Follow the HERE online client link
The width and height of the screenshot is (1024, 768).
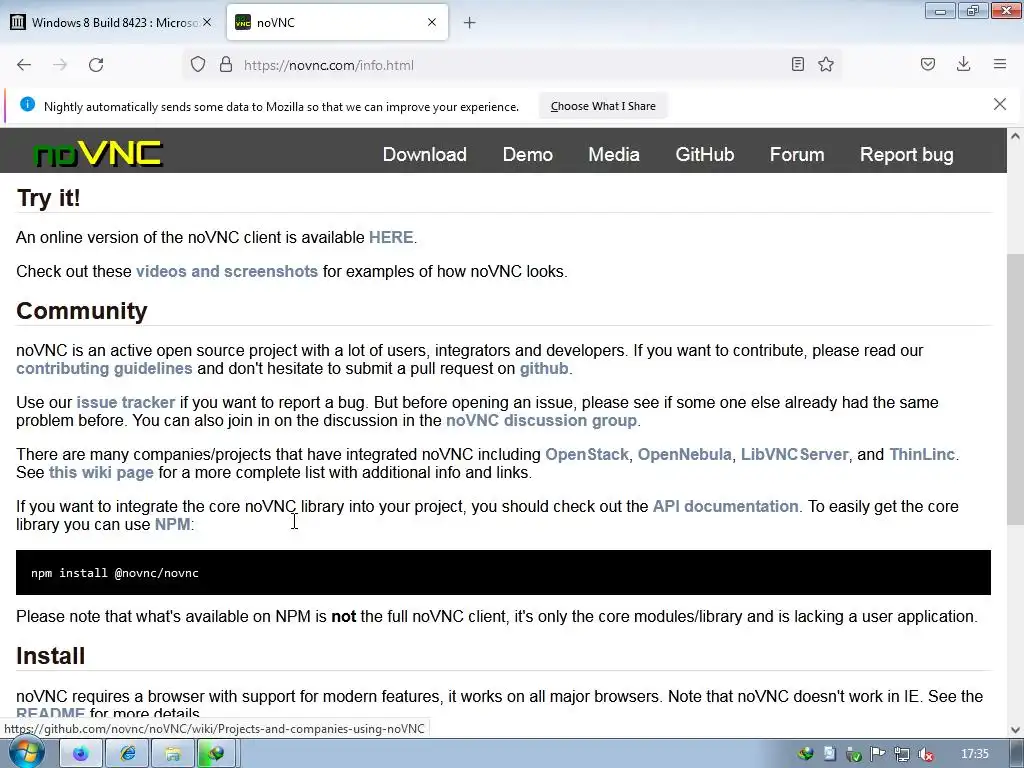[391, 237]
